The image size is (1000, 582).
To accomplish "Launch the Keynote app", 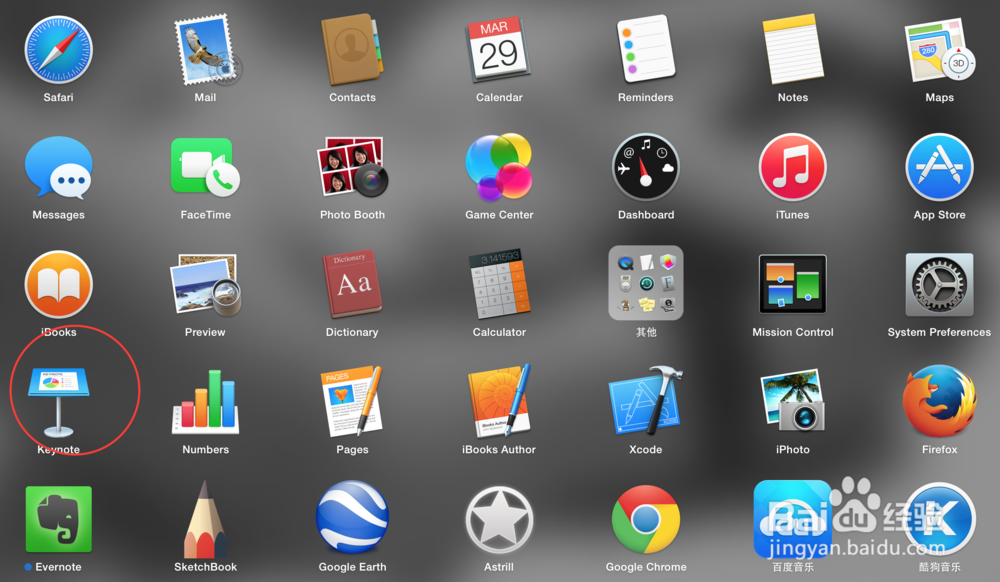I will click(59, 402).
